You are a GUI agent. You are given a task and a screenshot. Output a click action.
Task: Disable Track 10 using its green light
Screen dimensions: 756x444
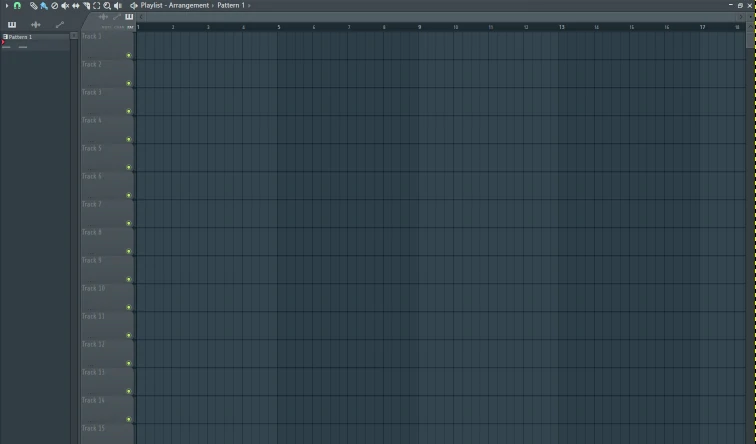[129, 307]
